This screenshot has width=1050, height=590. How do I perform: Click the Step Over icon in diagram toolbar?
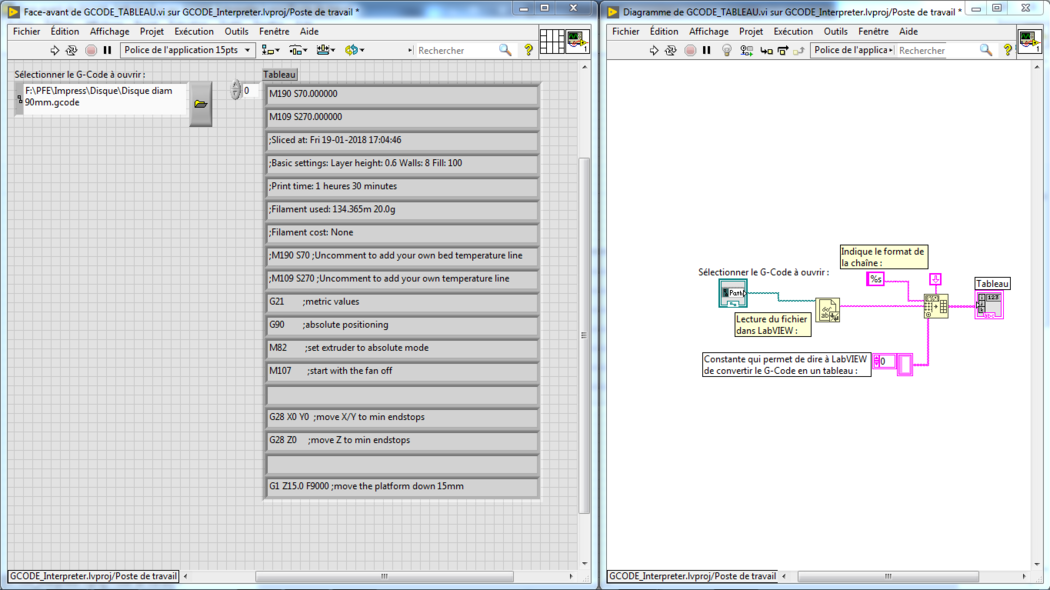(x=783, y=50)
